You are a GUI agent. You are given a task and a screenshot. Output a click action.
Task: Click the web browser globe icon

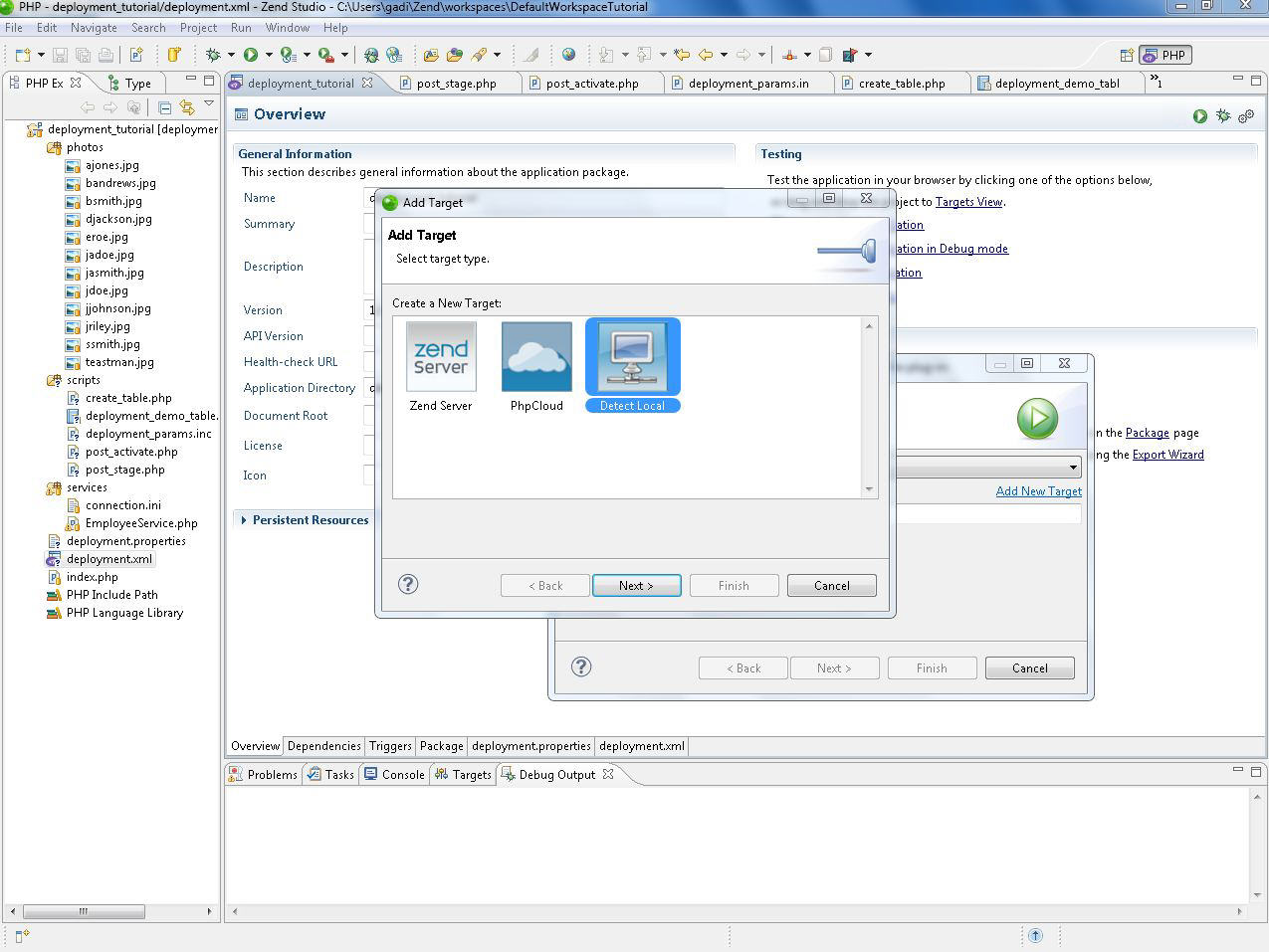(x=568, y=55)
